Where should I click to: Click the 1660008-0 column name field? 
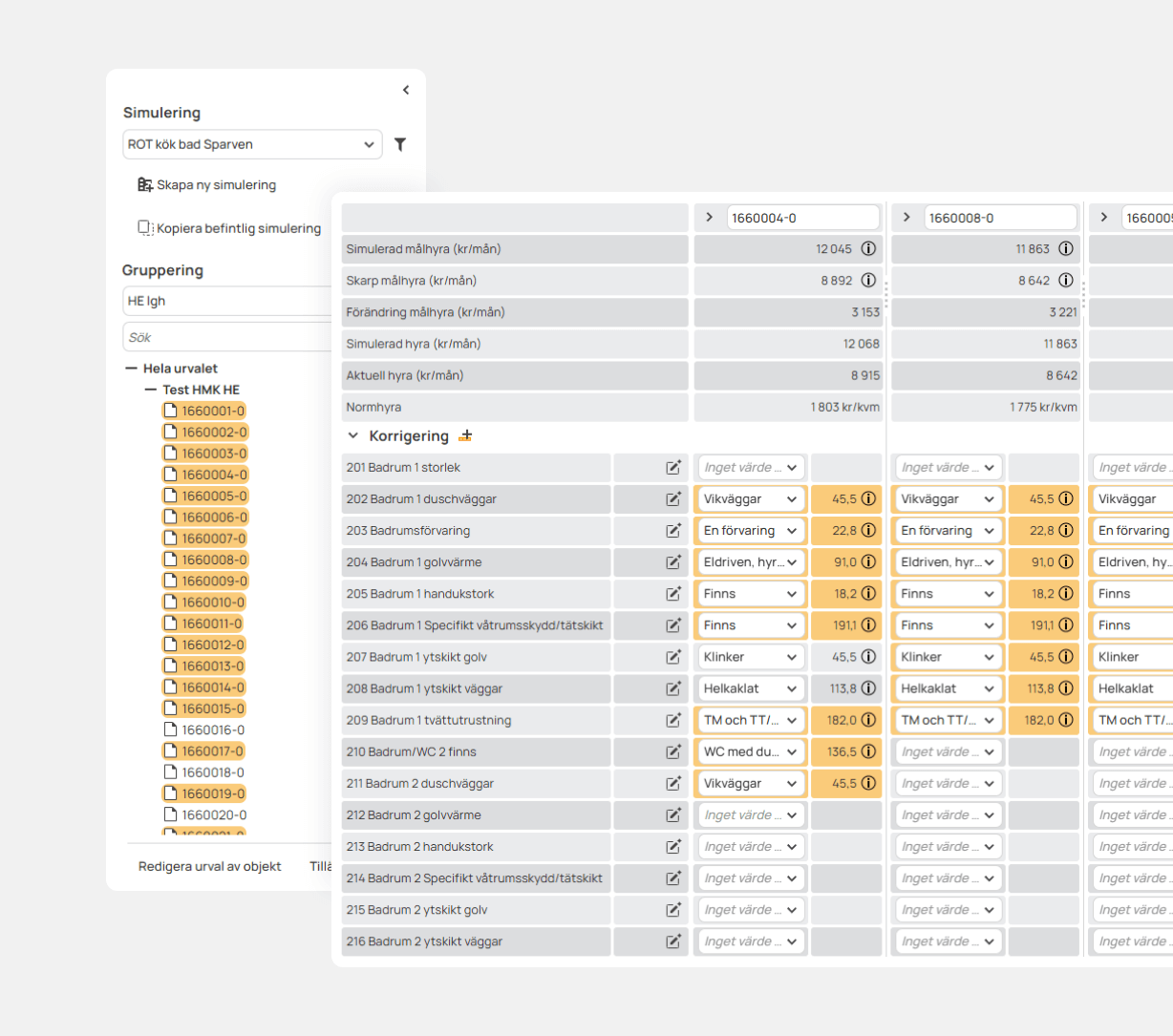[1000, 218]
